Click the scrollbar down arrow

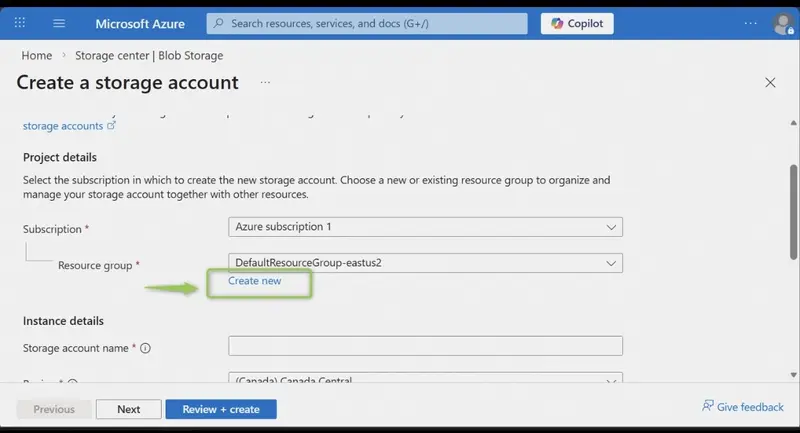pyautogui.click(x=793, y=375)
